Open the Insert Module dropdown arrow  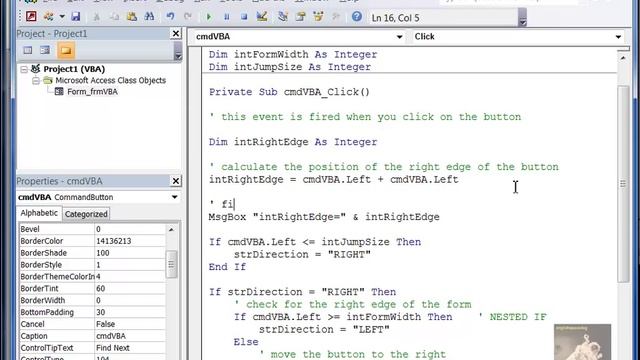[x=62, y=17]
